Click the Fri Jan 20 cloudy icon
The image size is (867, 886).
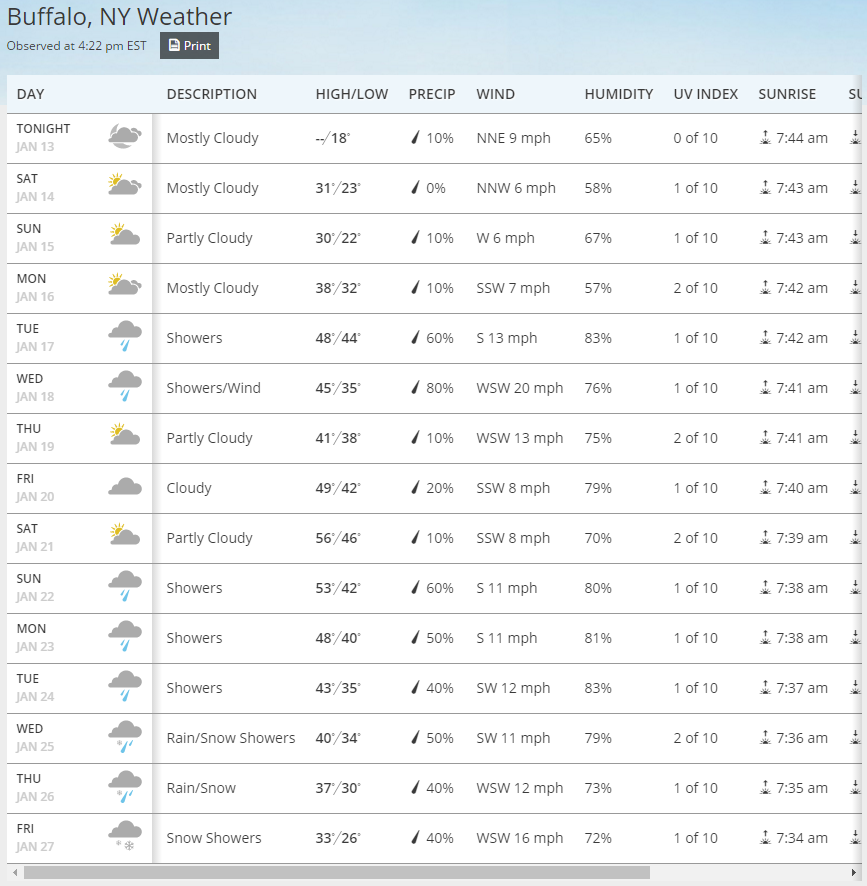coord(125,487)
